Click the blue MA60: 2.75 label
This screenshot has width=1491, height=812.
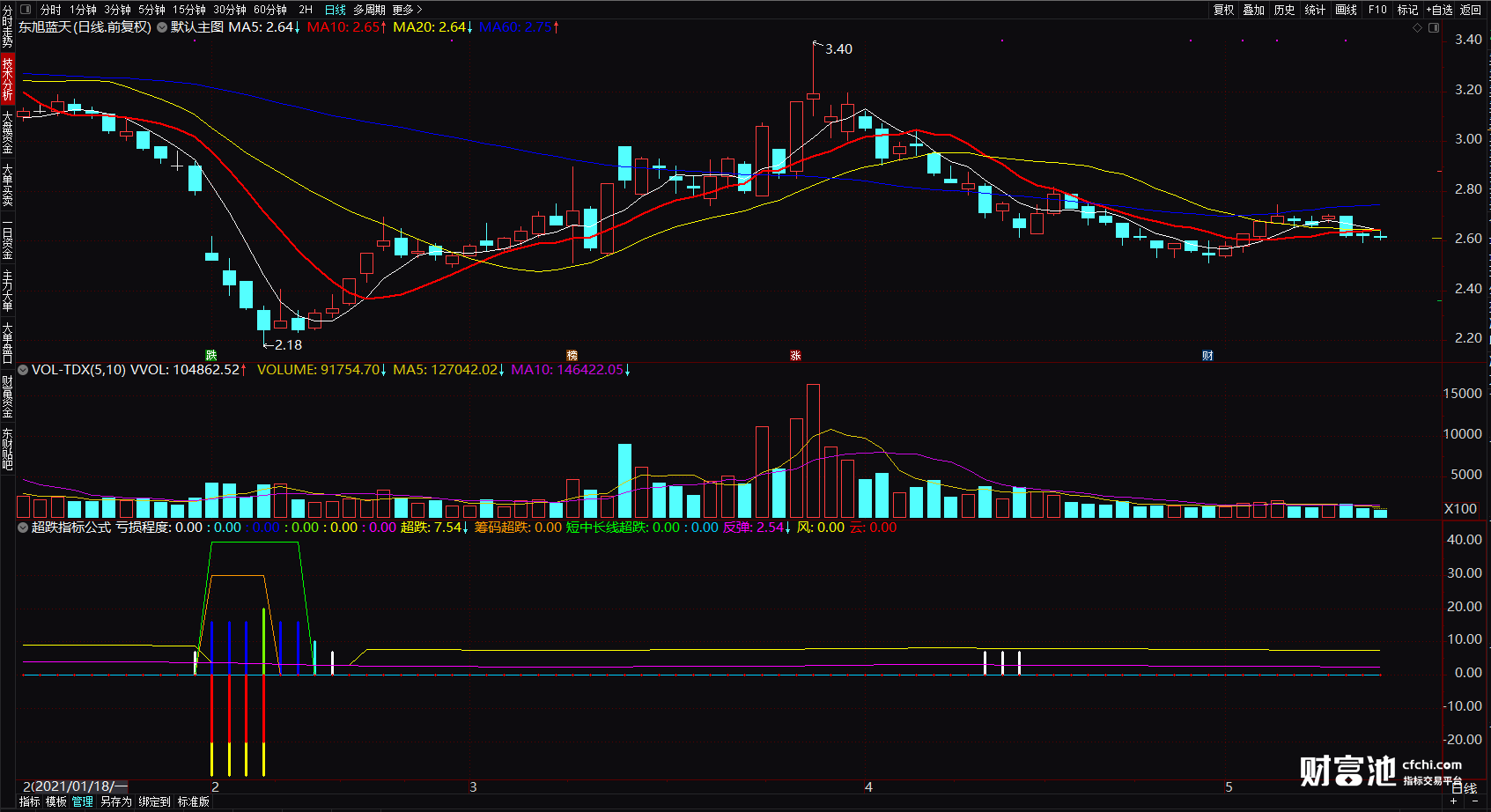pyautogui.click(x=520, y=27)
